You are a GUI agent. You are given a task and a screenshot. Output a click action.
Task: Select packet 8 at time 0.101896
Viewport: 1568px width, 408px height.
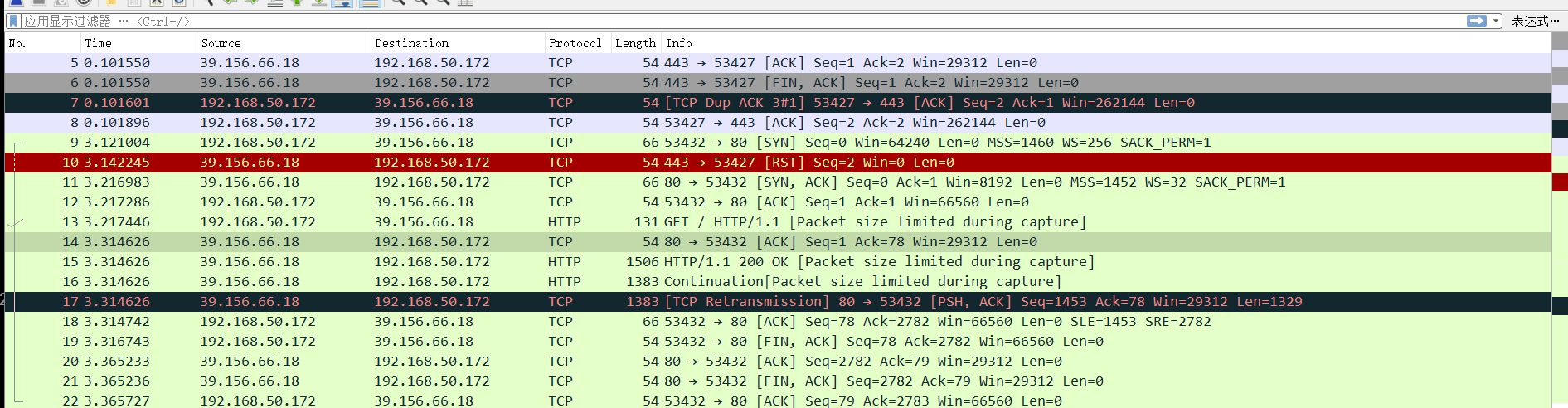[x=778, y=123]
